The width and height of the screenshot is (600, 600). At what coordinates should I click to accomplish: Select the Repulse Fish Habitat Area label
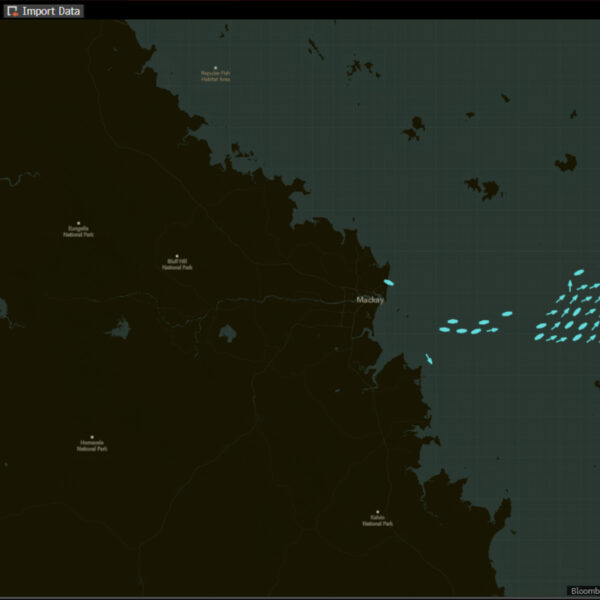tap(215, 76)
